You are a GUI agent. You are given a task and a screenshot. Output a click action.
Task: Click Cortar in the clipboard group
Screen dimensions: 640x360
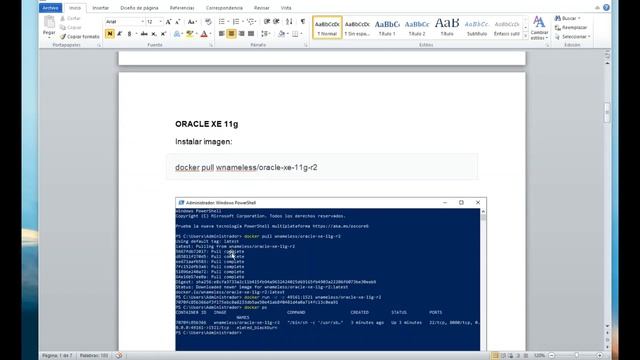[70, 18]
